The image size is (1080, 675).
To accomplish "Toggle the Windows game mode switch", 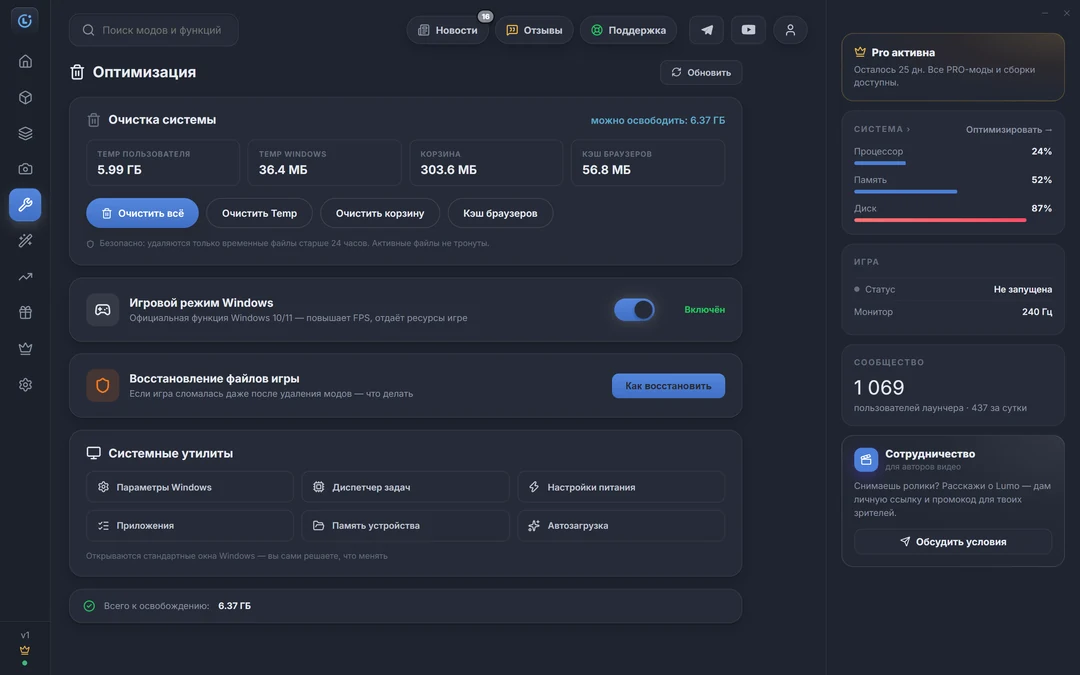I will point(634,309).
